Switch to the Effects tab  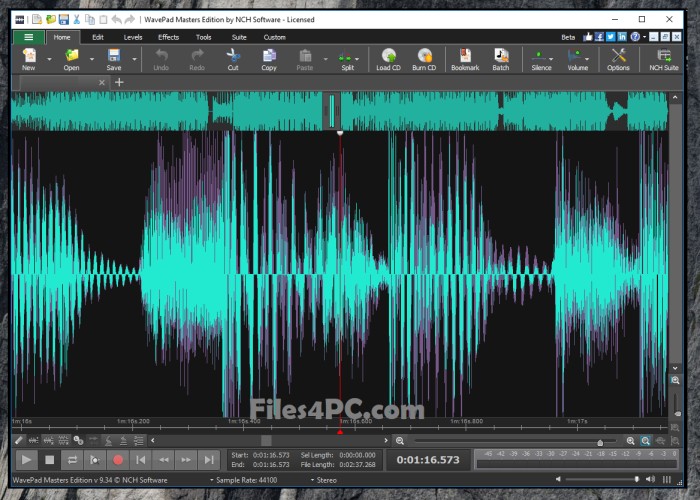click(x=168, y=37)
